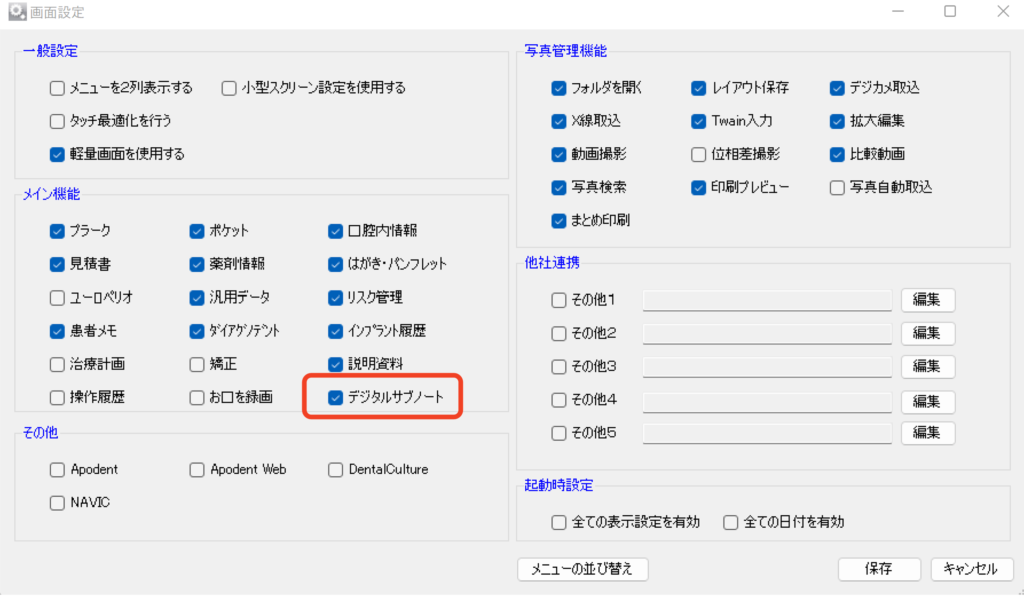Image resolution: width=1024 pixels, height=596 pixels.
Task: Uncheck the デジタルサブノート checkbox
Action: 336,397
